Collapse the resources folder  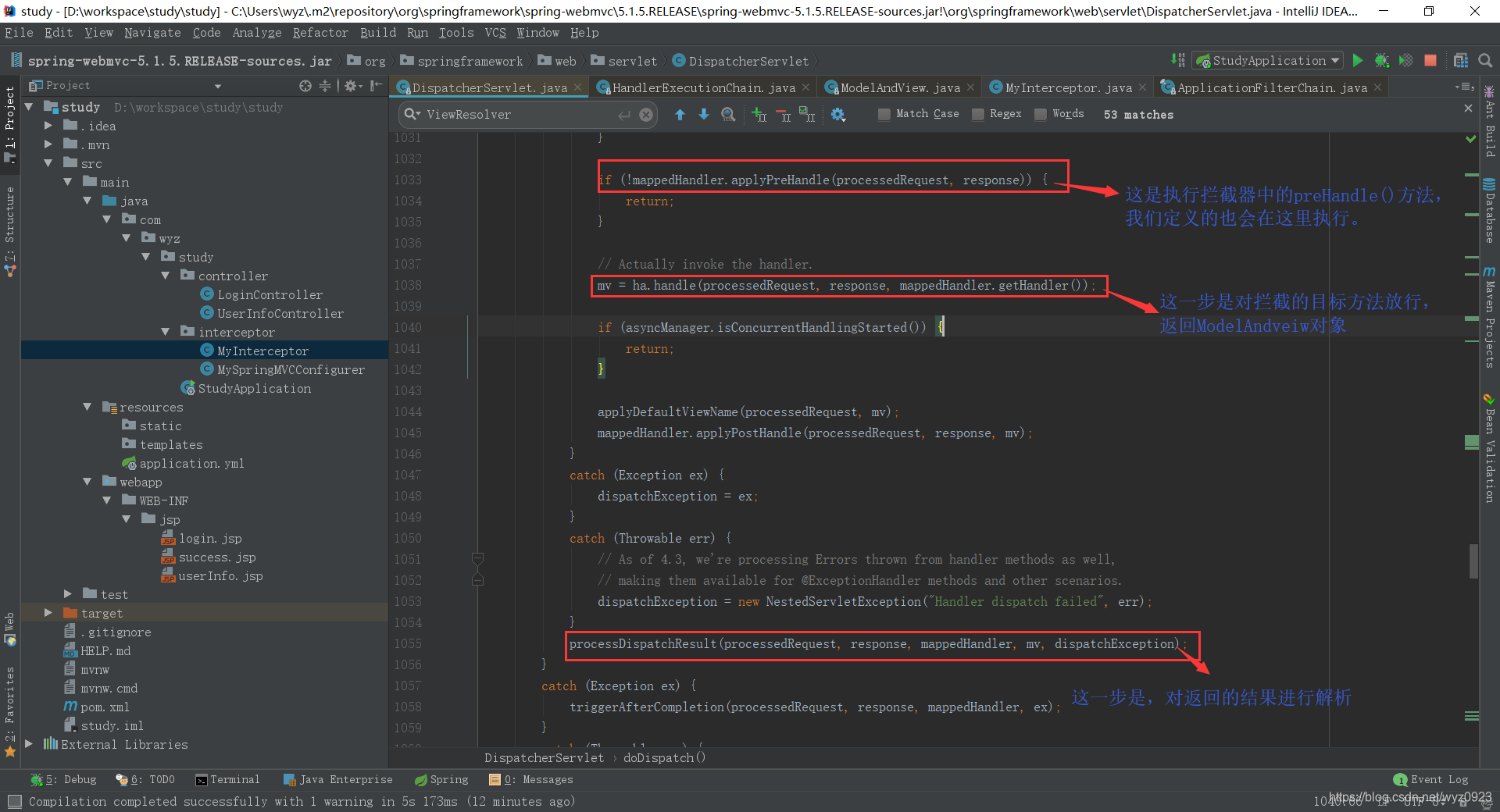87,407
